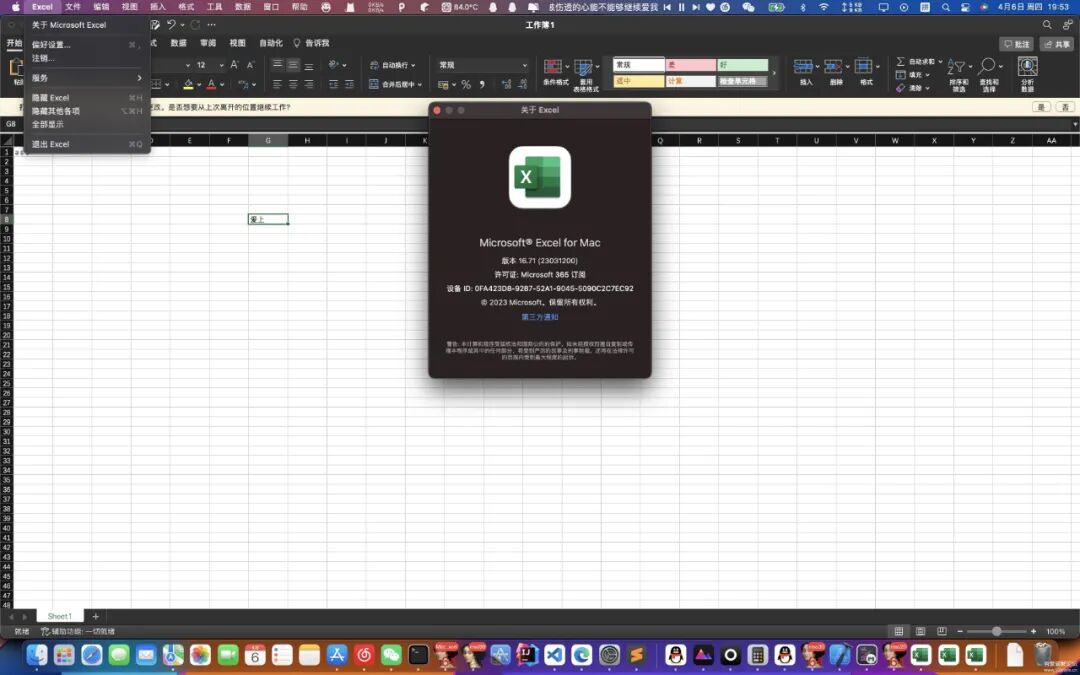Click the find and select (查找和选择) icon
The width and height of the screenshot is (1080, 675).
pyautogui.click(x=986, y=67)
